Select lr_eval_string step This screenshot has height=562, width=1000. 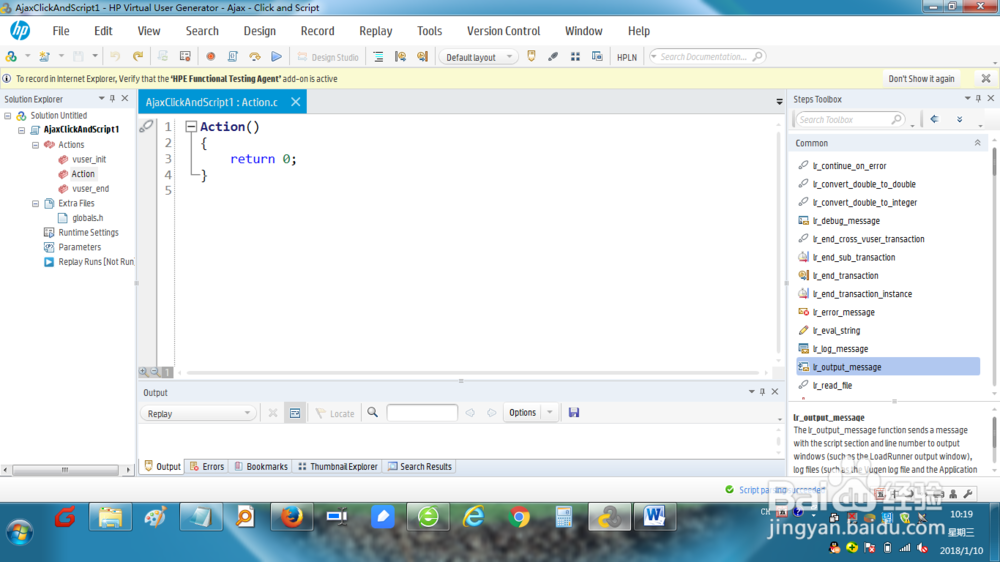click(x=837, y=331)
